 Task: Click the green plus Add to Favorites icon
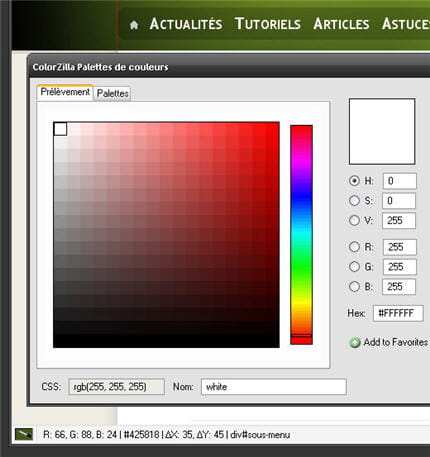click(355, 342)
